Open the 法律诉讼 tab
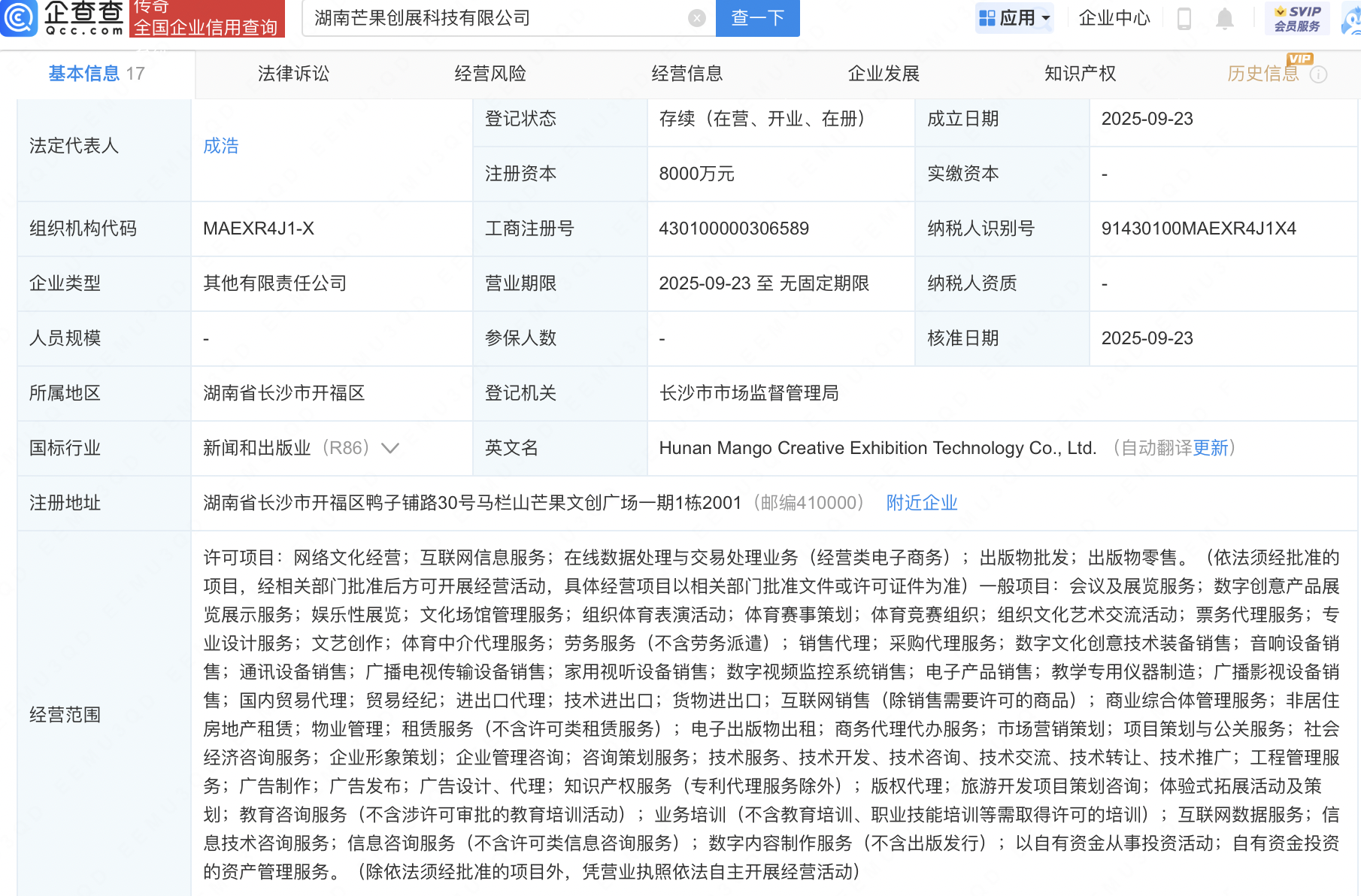 tap(293, 74)
